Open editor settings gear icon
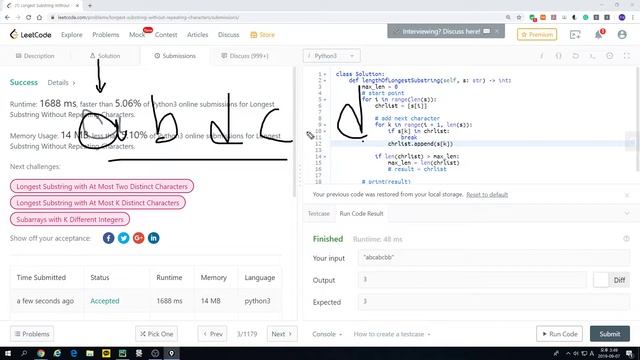This screenshot has width=640, height=360. pyautogui.click(x=609, y=56)
